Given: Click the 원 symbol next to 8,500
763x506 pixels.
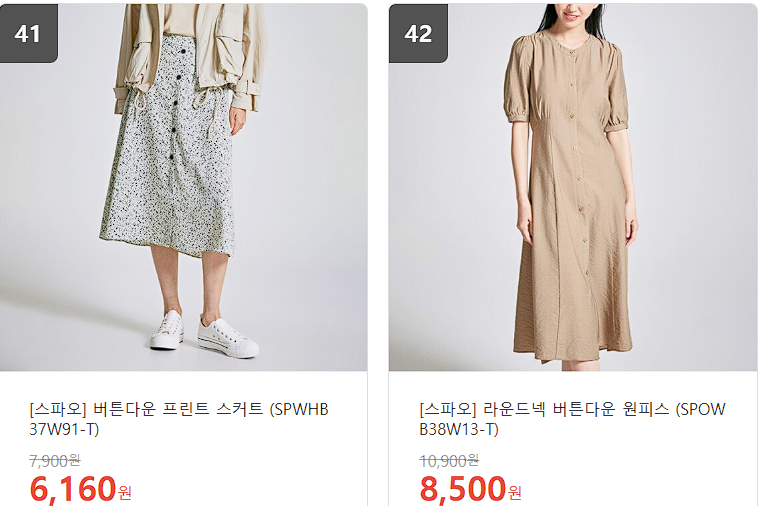Looking at the screenshot, I should point(515,492).
